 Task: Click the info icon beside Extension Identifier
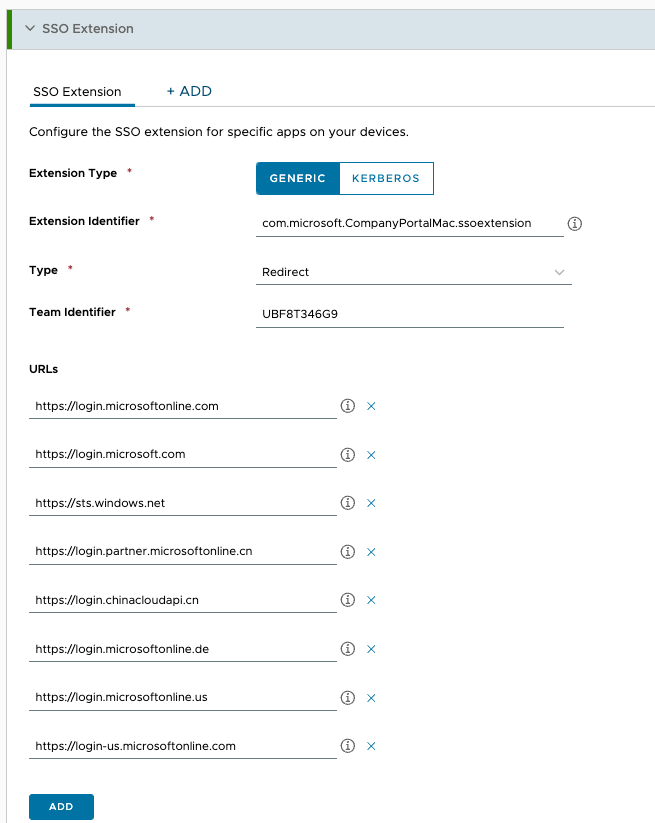574,224
